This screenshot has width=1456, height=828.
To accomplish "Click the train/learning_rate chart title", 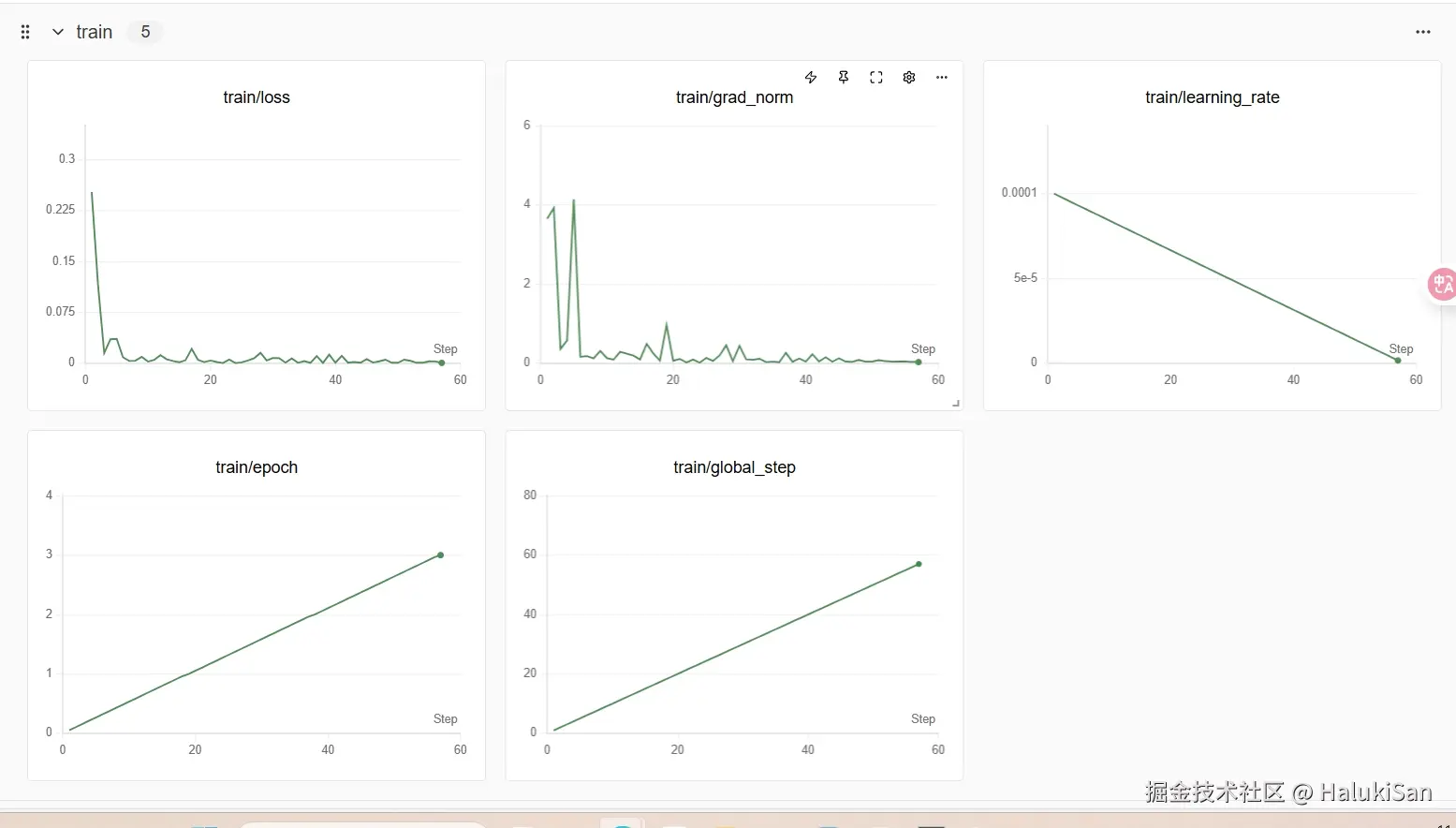I will (1212, 97).
